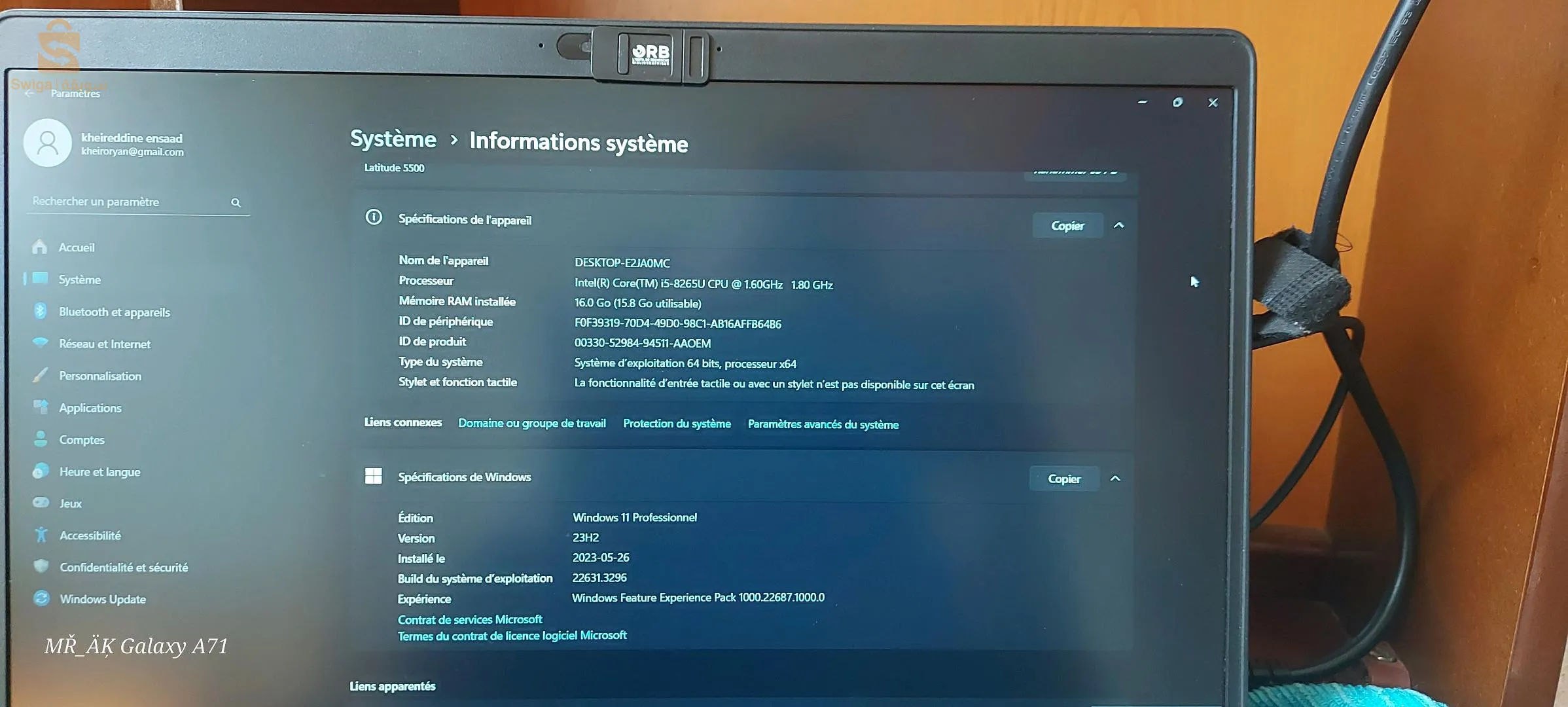Click the Heure et langue globe icon
The image size is (1568, 707).
[41, 471]
